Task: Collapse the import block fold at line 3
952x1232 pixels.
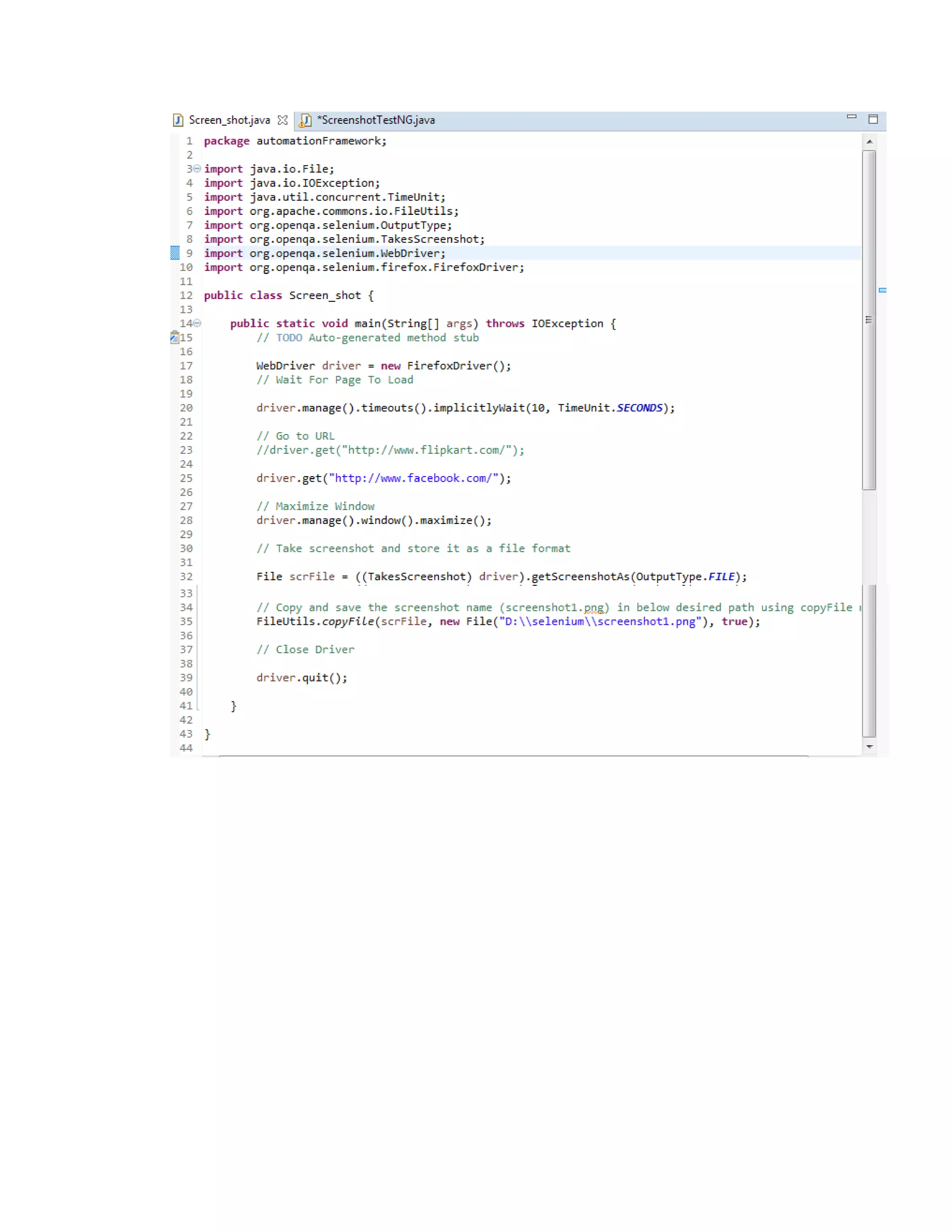Action: (x=198, y=169)
